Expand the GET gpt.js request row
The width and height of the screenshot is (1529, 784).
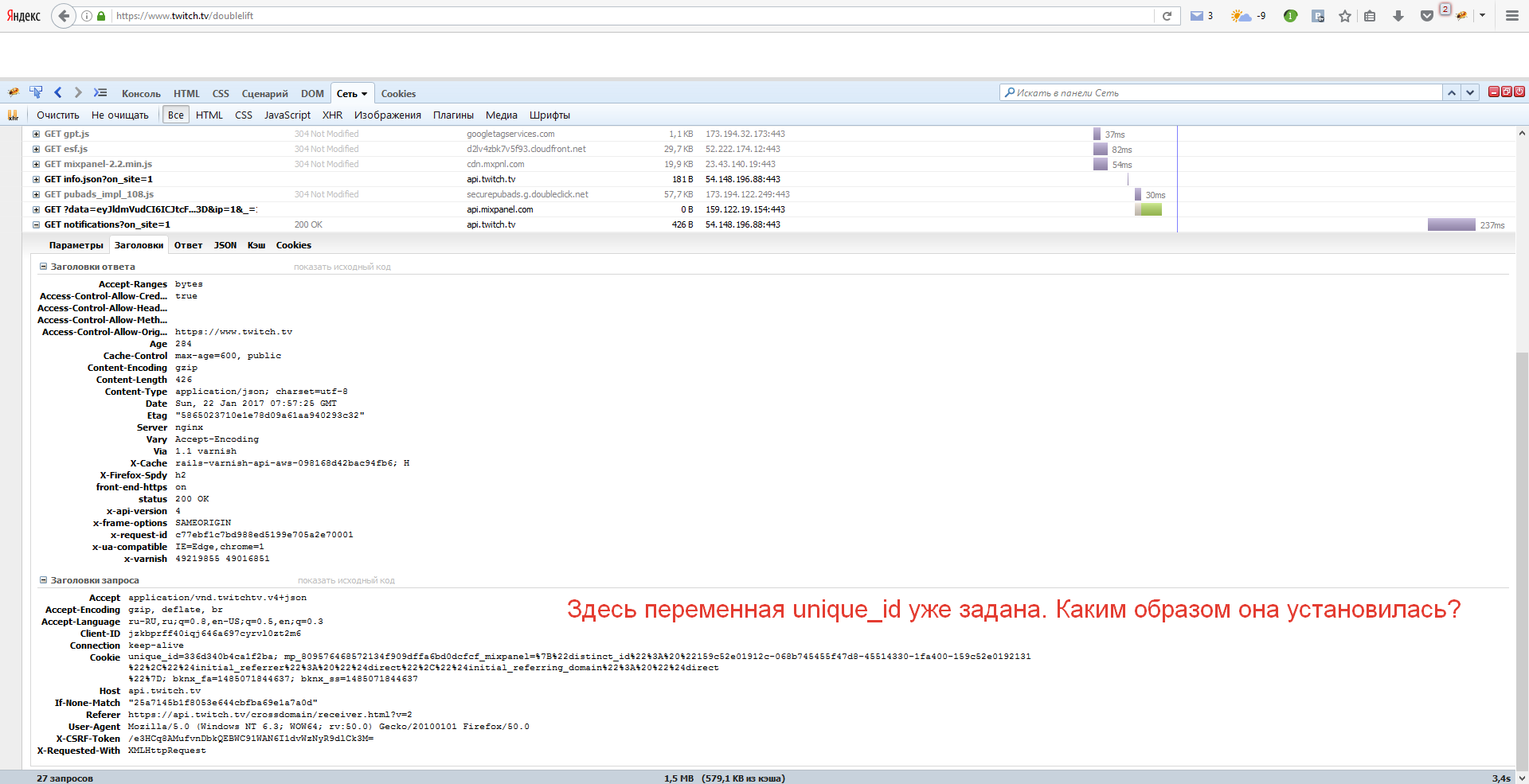(36, 135)
